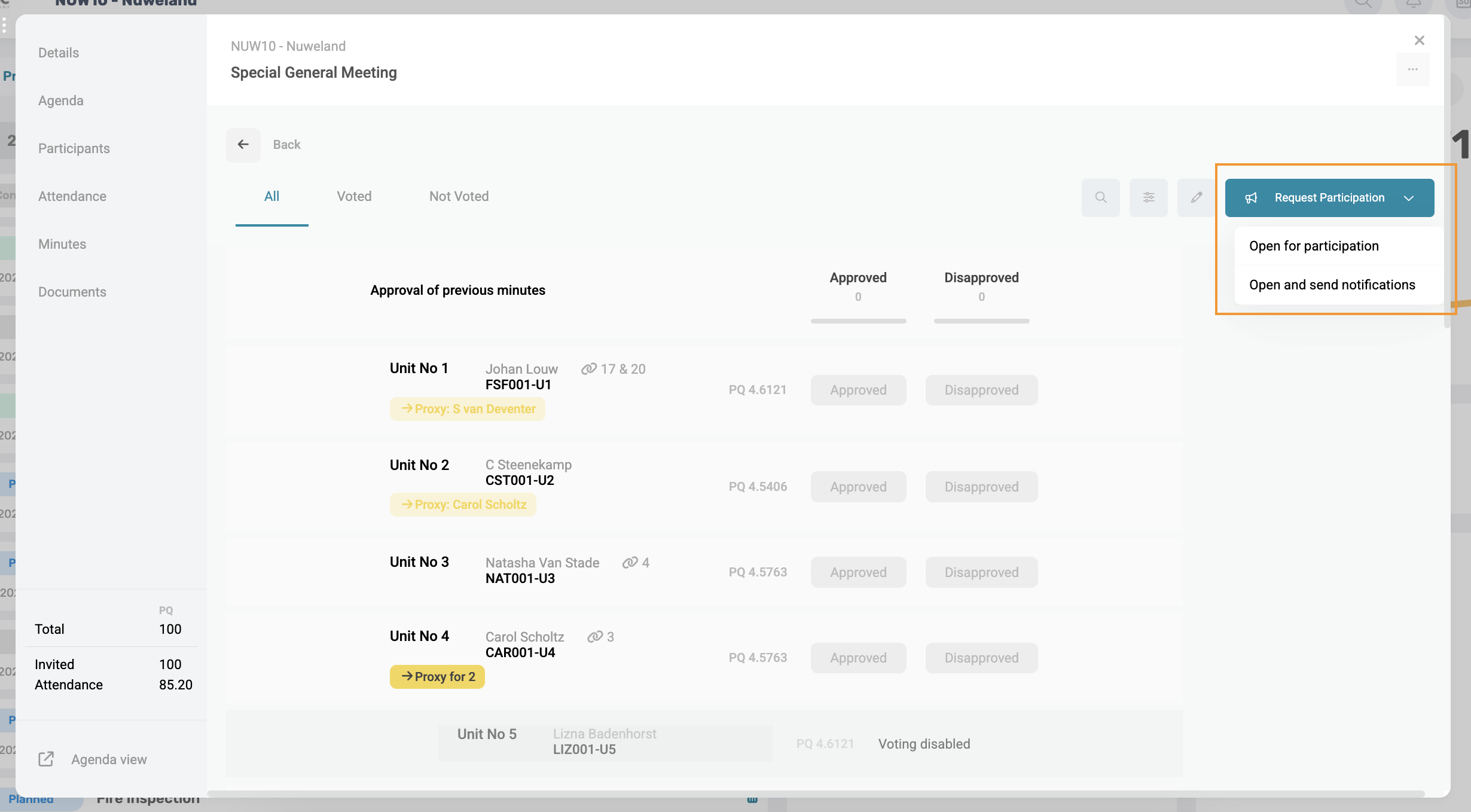Vote Approved for Unit No 3
Screen dimensions: 1471x812
[x=858, y=572]
